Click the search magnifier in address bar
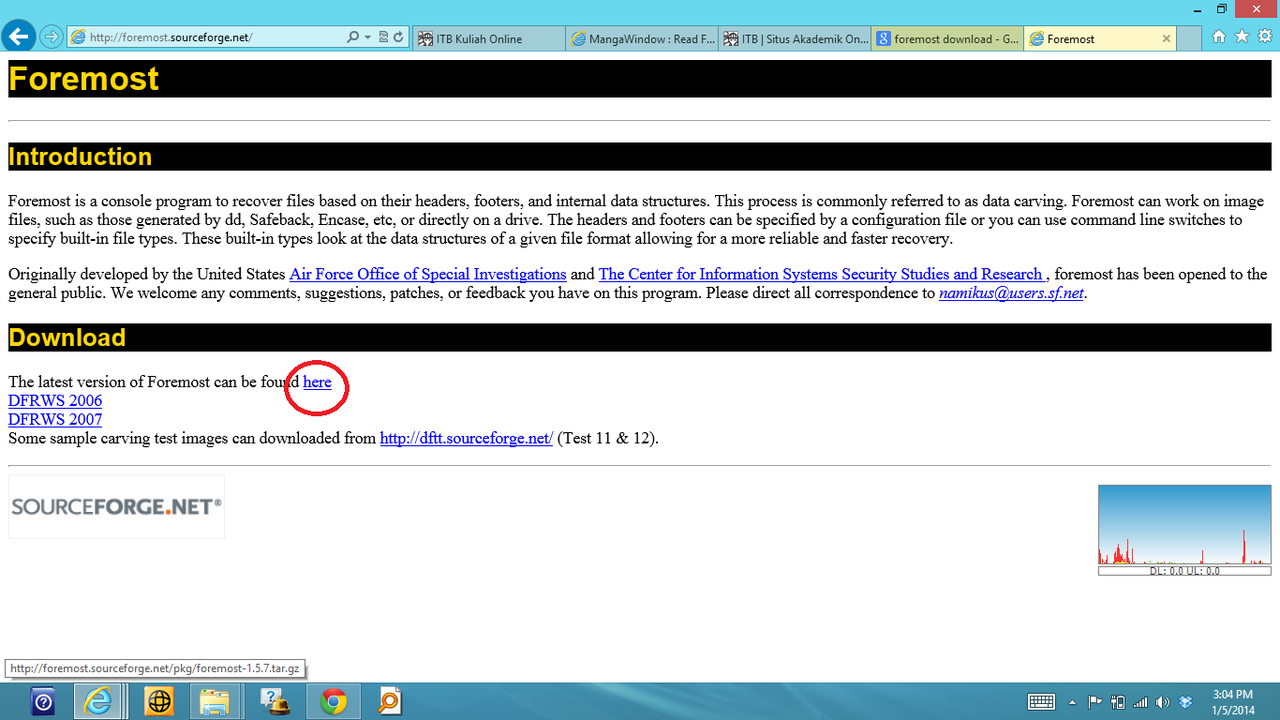 pos(353,38)
